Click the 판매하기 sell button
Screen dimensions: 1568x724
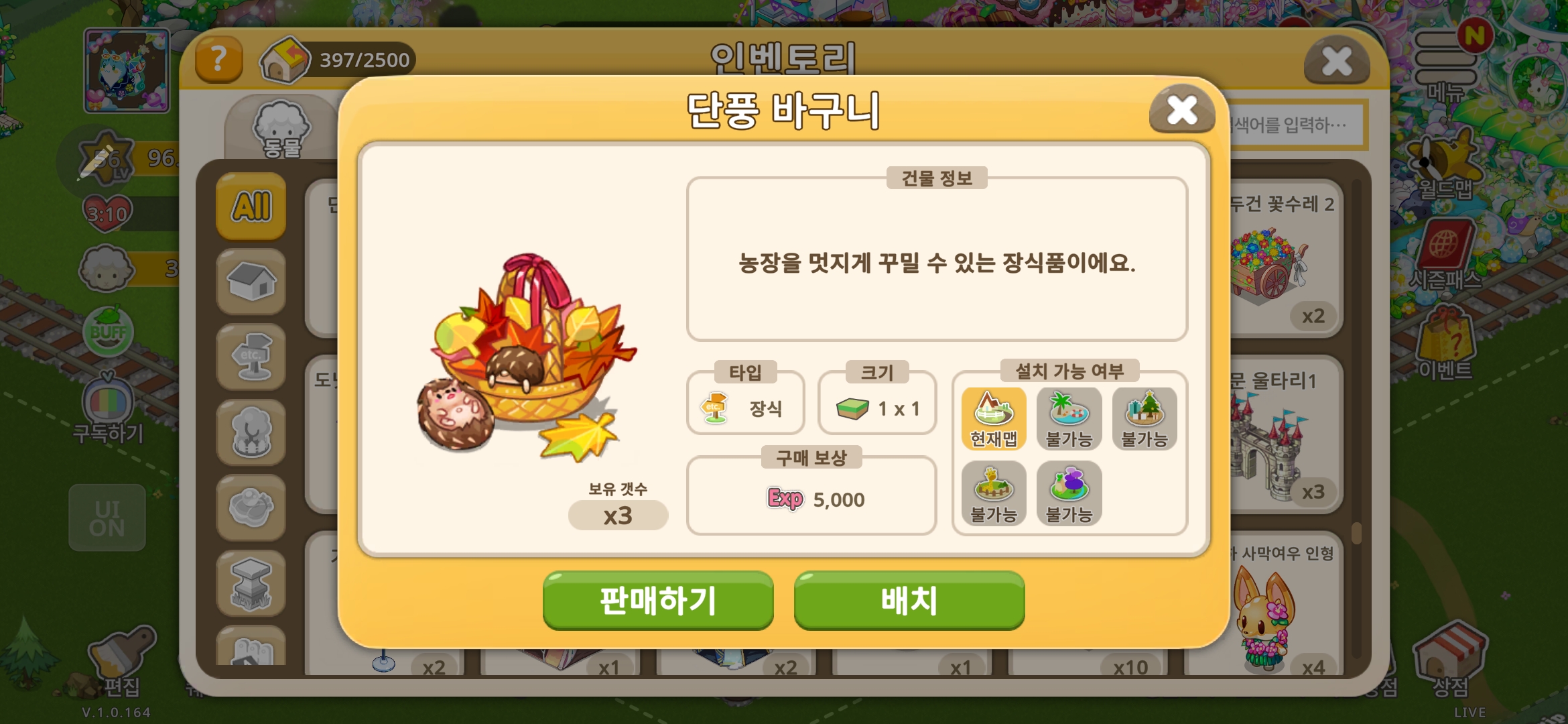pos(658,600)
